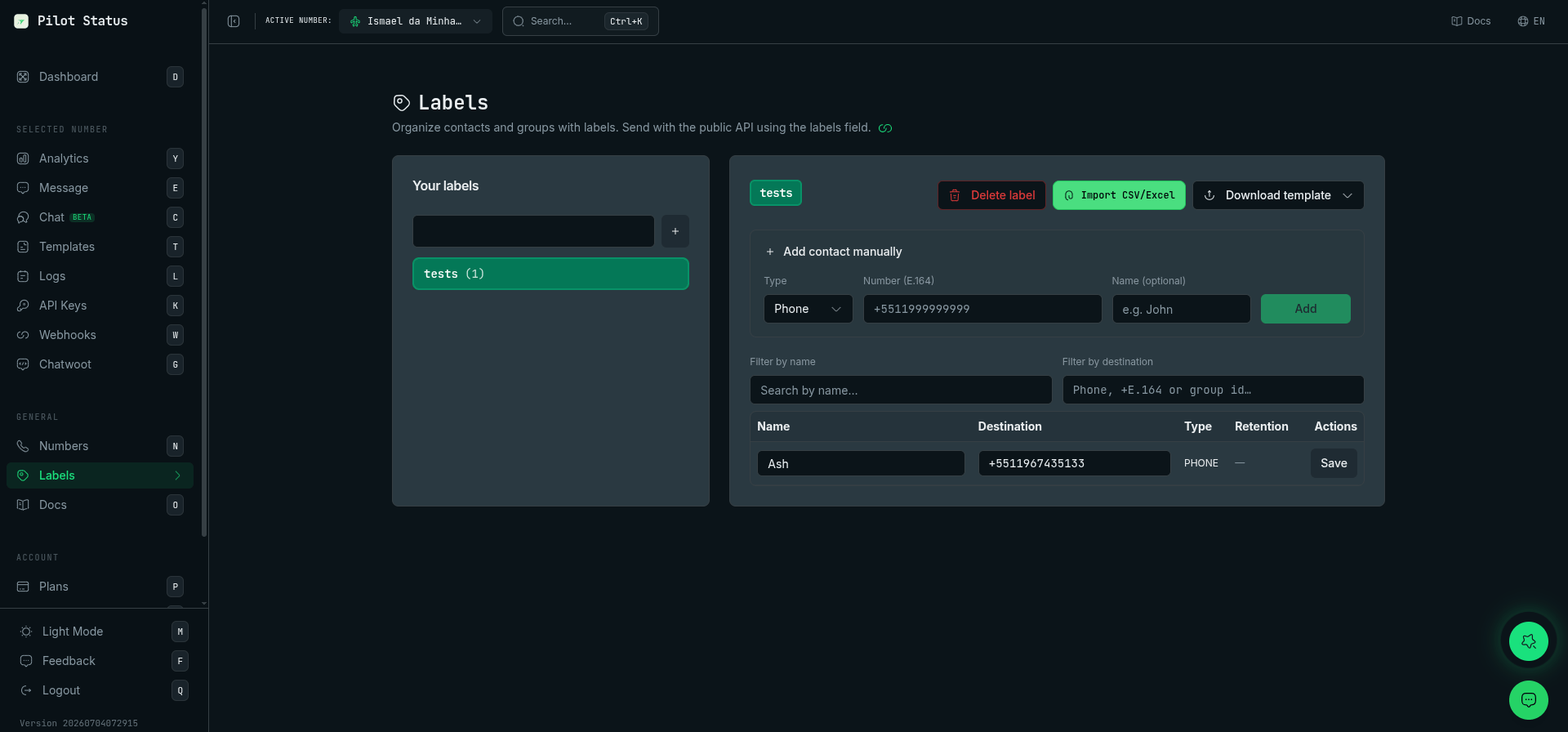
Task: Open the Message page
Action: pos(100,188)
